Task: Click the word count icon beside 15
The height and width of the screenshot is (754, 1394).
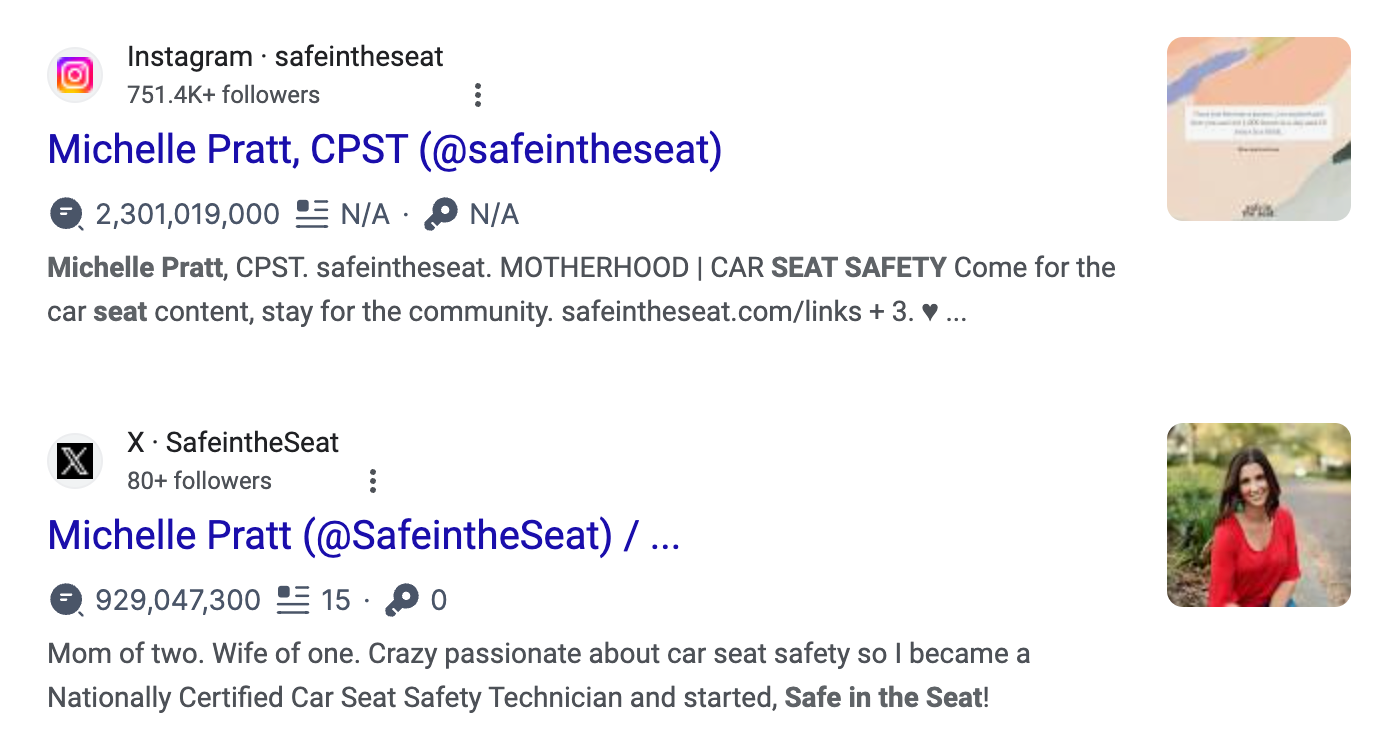Action: (293, 600)
